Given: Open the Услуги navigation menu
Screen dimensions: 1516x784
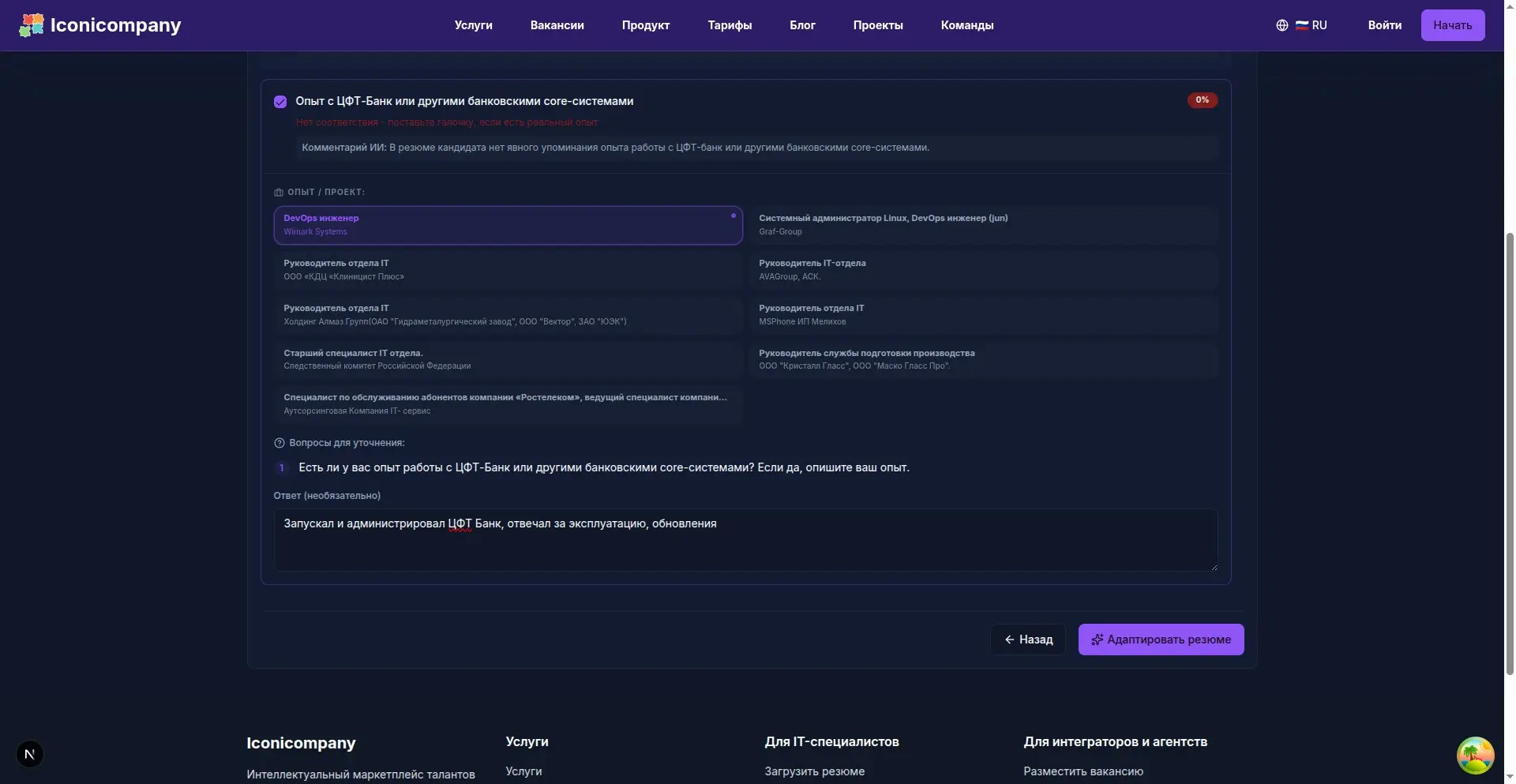Looking at the screenshot, I should (474, 25).
